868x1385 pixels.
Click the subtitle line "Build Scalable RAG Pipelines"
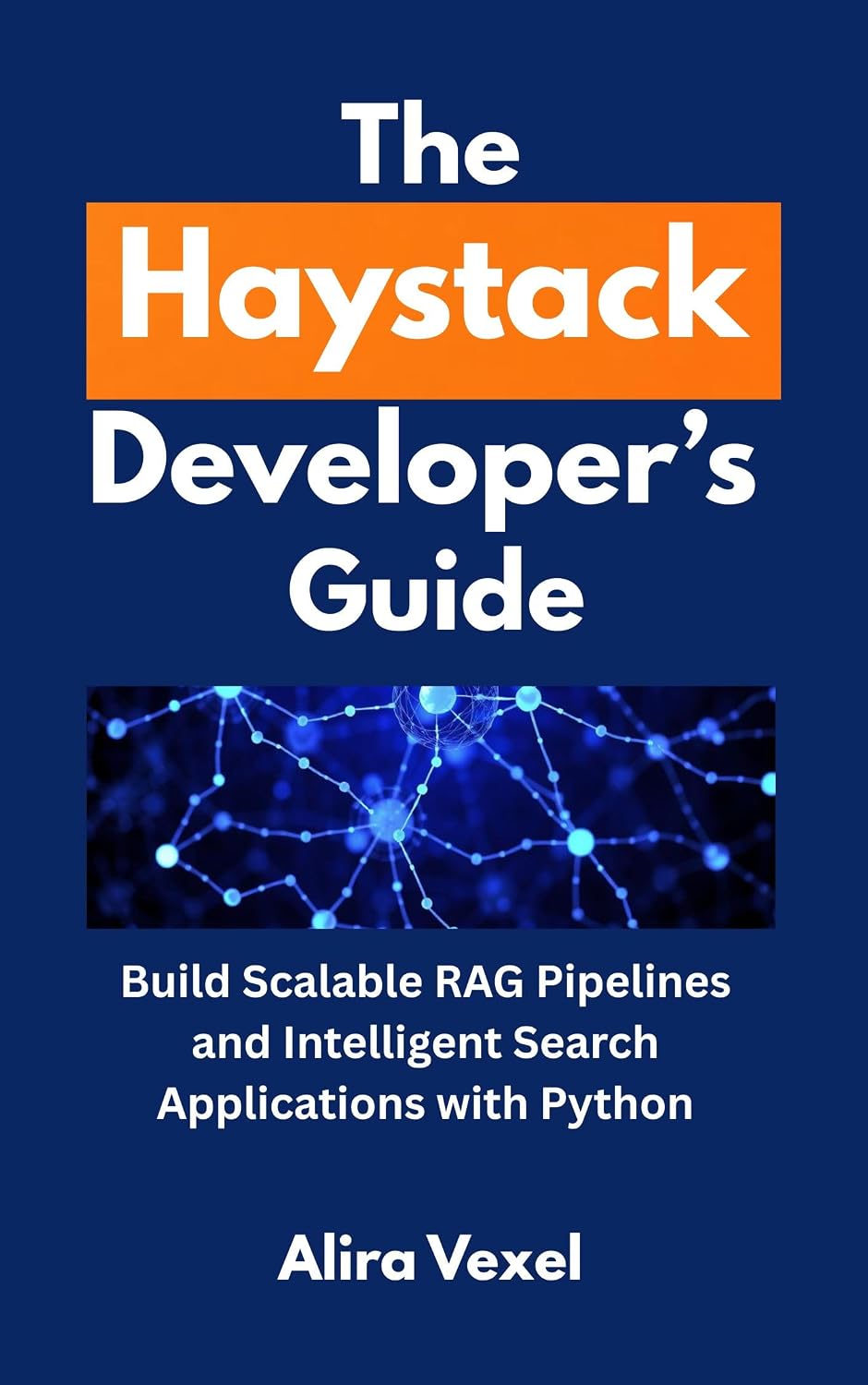[426, 982]
